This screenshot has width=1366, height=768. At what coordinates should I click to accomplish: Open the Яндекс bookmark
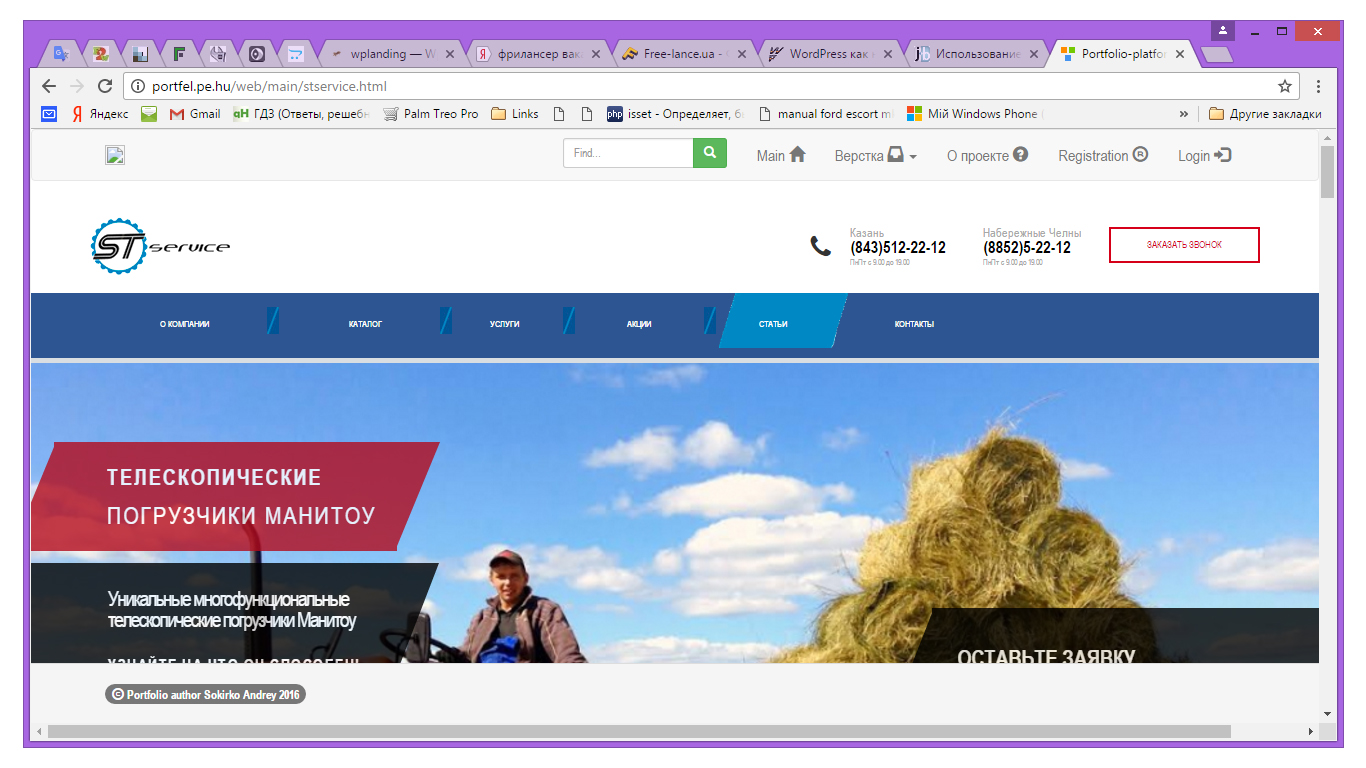click(100, 114)
